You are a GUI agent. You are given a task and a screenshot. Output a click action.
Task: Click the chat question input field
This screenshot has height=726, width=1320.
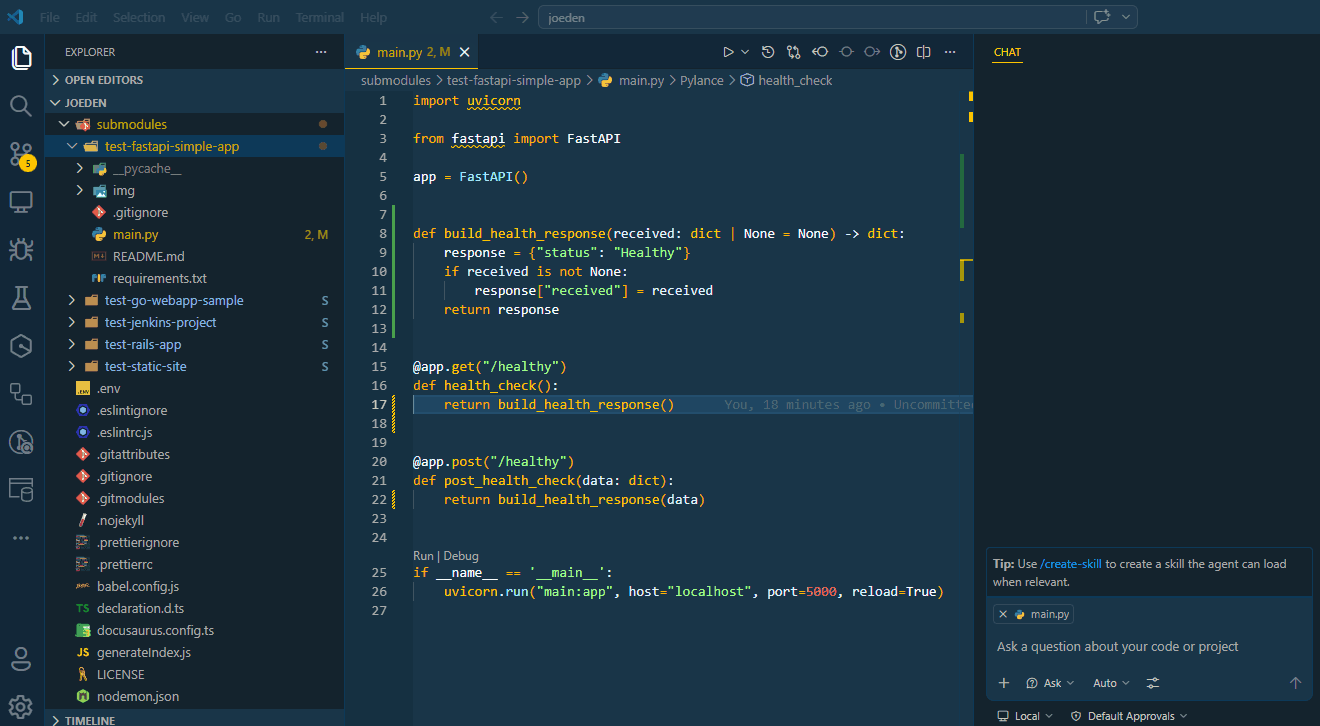(x=1149, y=647)
